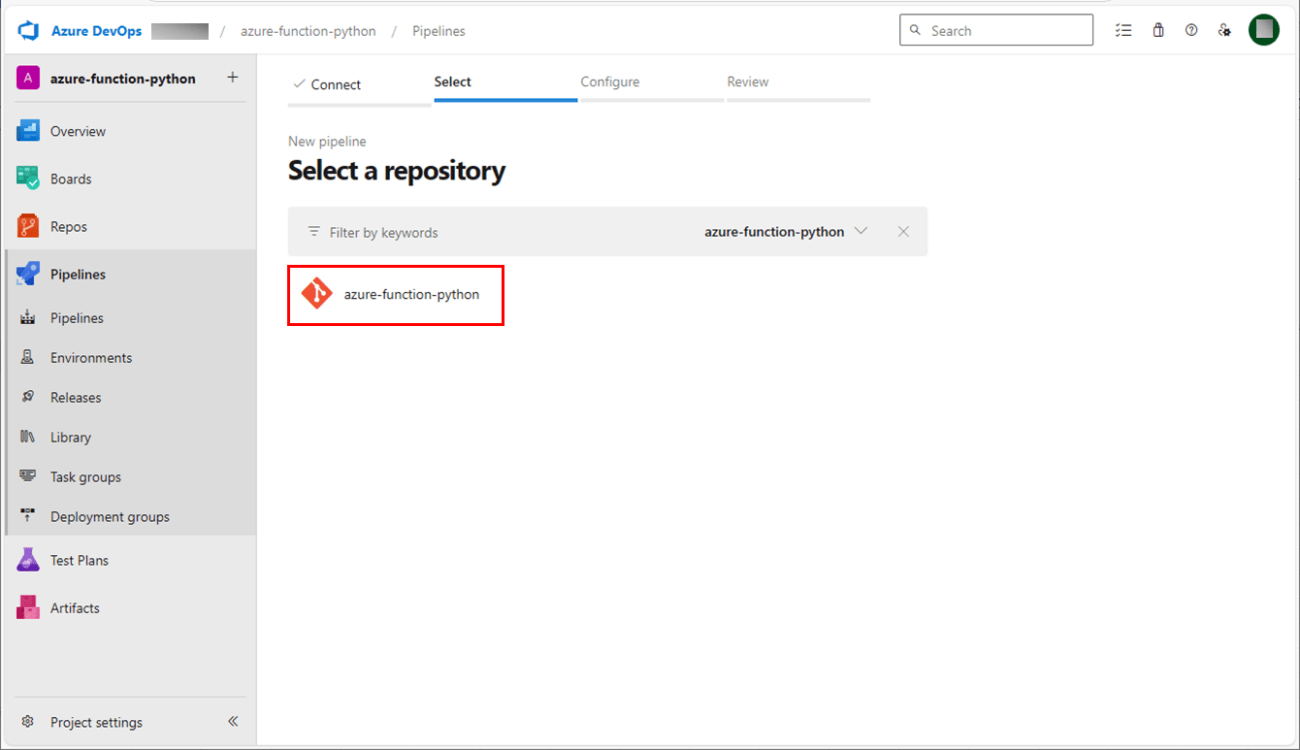Clear the filter with the X button

(x=903, y=231)
